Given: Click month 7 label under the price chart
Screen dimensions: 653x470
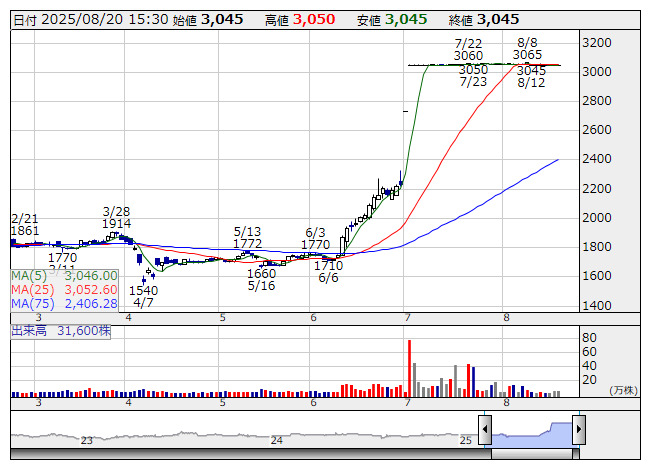Looking at the screenshot, I should (x=407, y=318).
